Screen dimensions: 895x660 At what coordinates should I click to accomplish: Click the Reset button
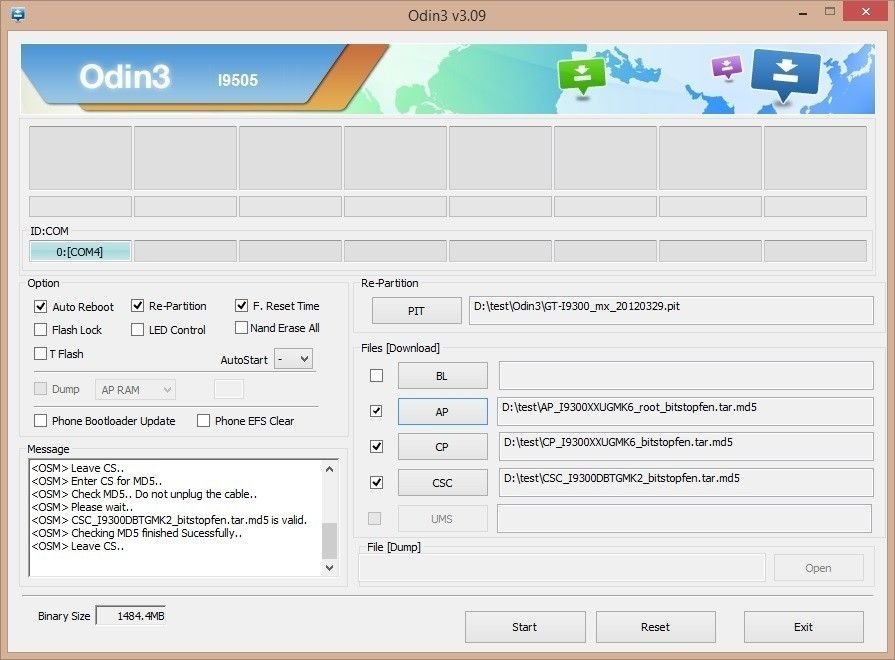pos(656,627)
